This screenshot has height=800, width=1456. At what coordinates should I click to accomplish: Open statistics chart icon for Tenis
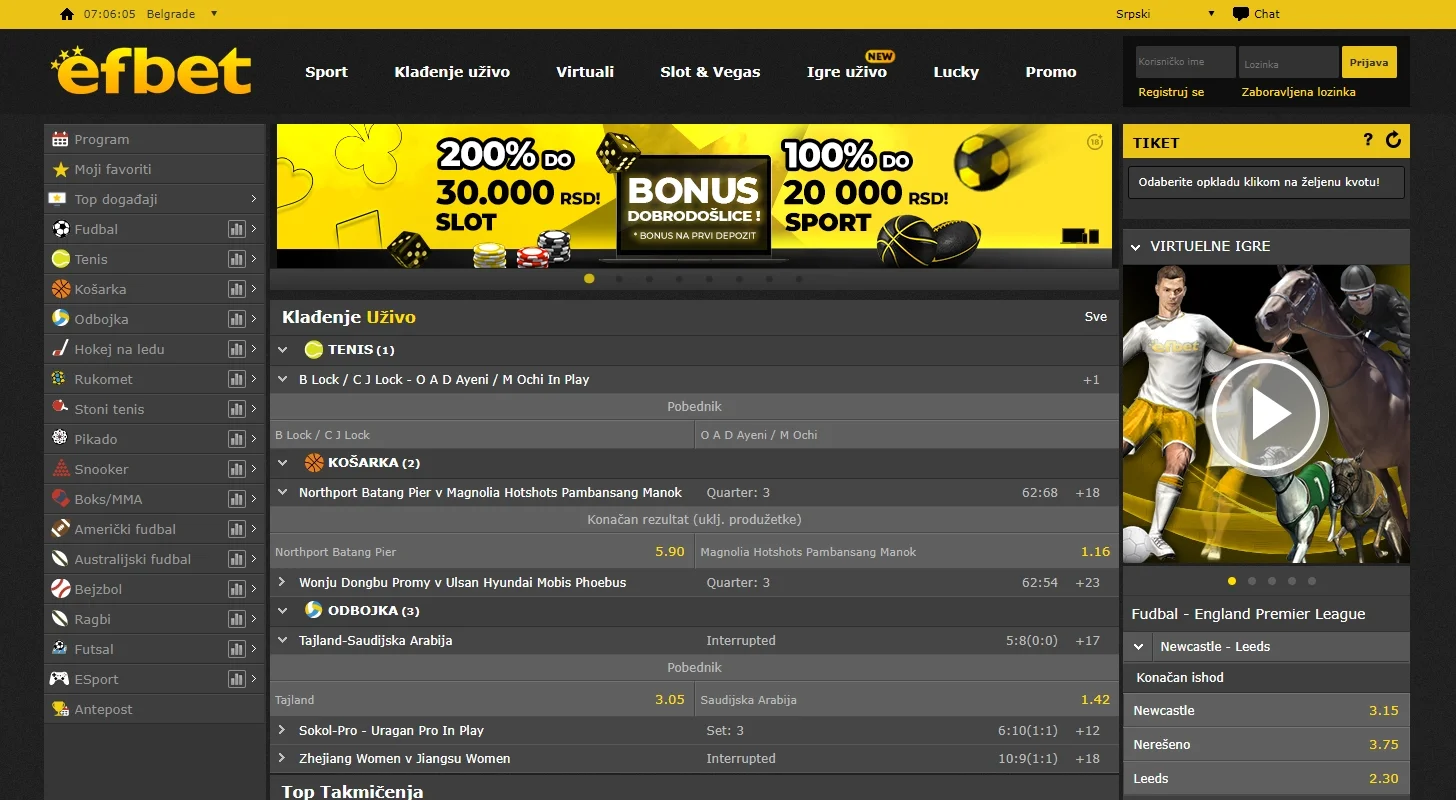click(x=237, y=259)
